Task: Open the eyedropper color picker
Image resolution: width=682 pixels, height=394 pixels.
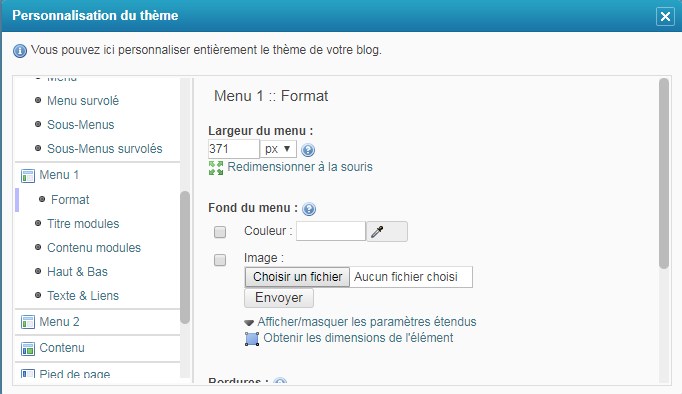Action: (x=387, y=231)
